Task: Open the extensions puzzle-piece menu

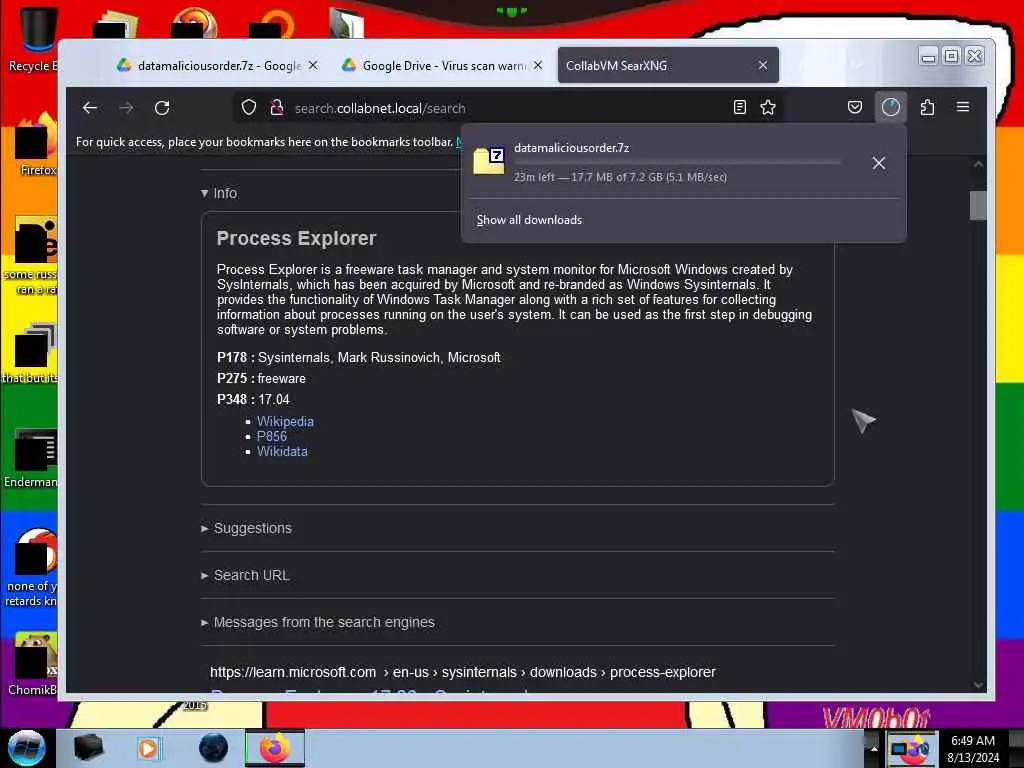Action: pos(927,107)
